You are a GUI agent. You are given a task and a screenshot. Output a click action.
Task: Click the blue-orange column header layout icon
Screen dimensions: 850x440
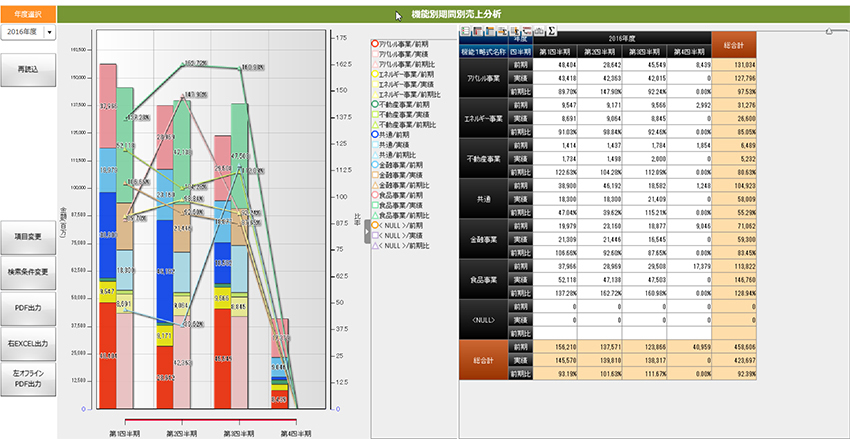click(x=490, y=31)
